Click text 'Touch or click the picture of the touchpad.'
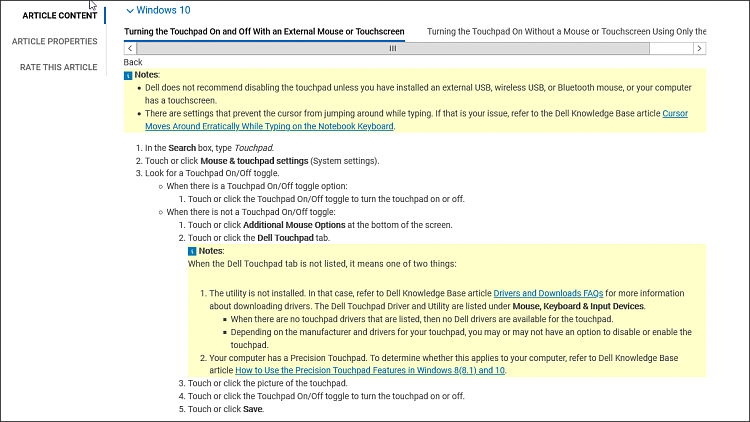This screenshot has height=422, width=750. (267, 383)
